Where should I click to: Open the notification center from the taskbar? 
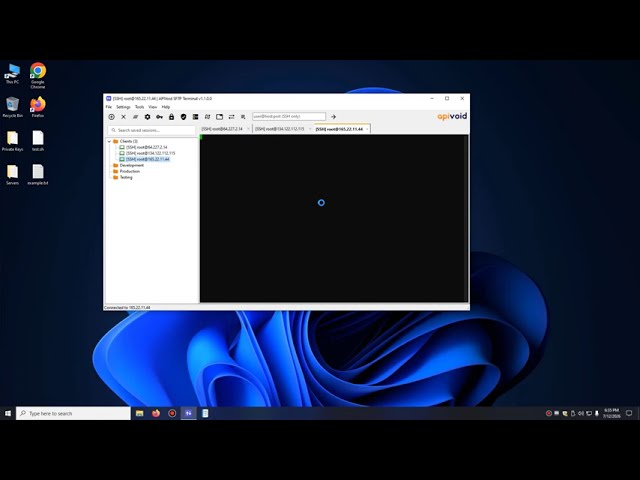[629, 413]
